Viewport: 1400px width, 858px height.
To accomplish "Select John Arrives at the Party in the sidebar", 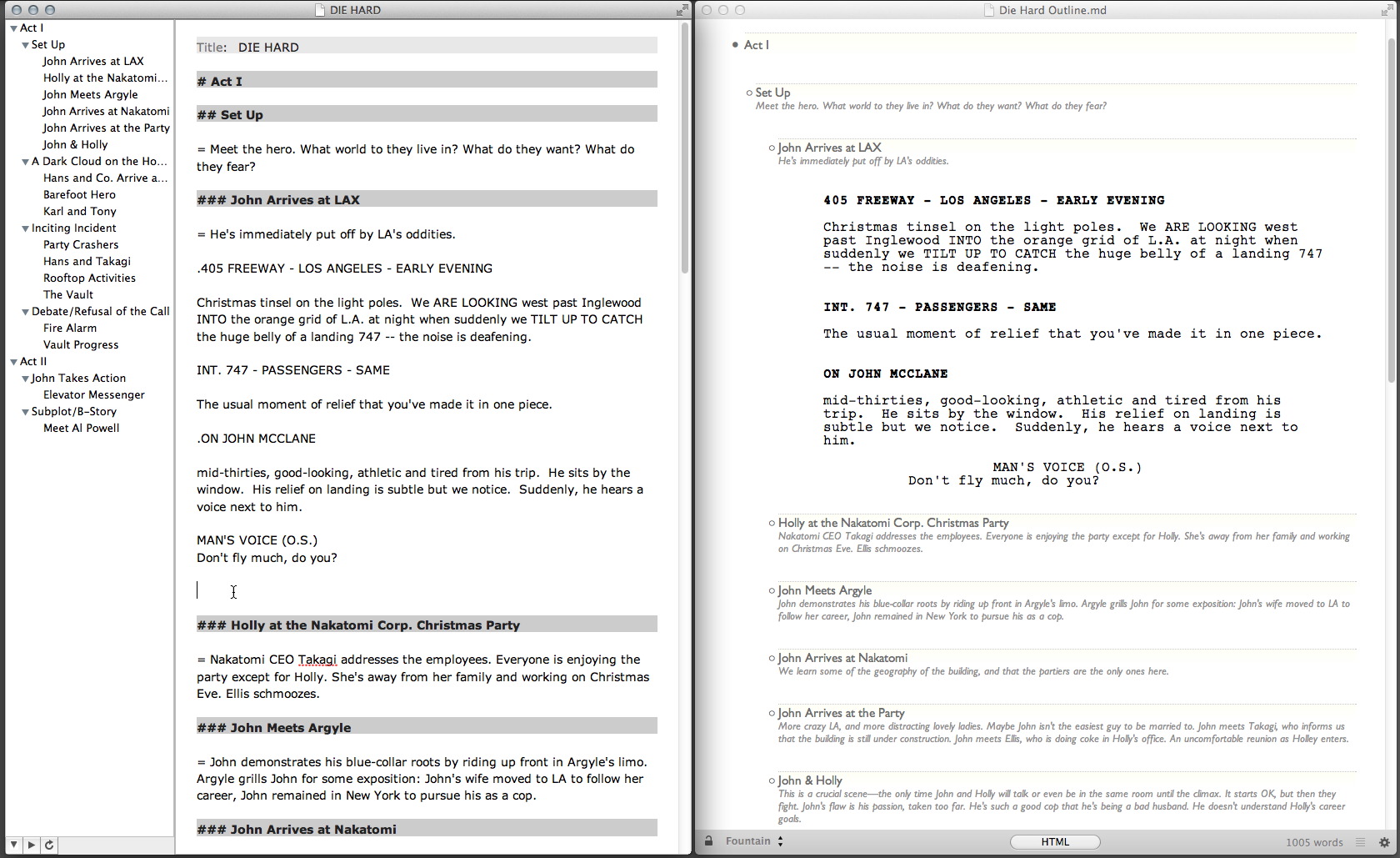I will pyautogui.click(x=106, y=128).
